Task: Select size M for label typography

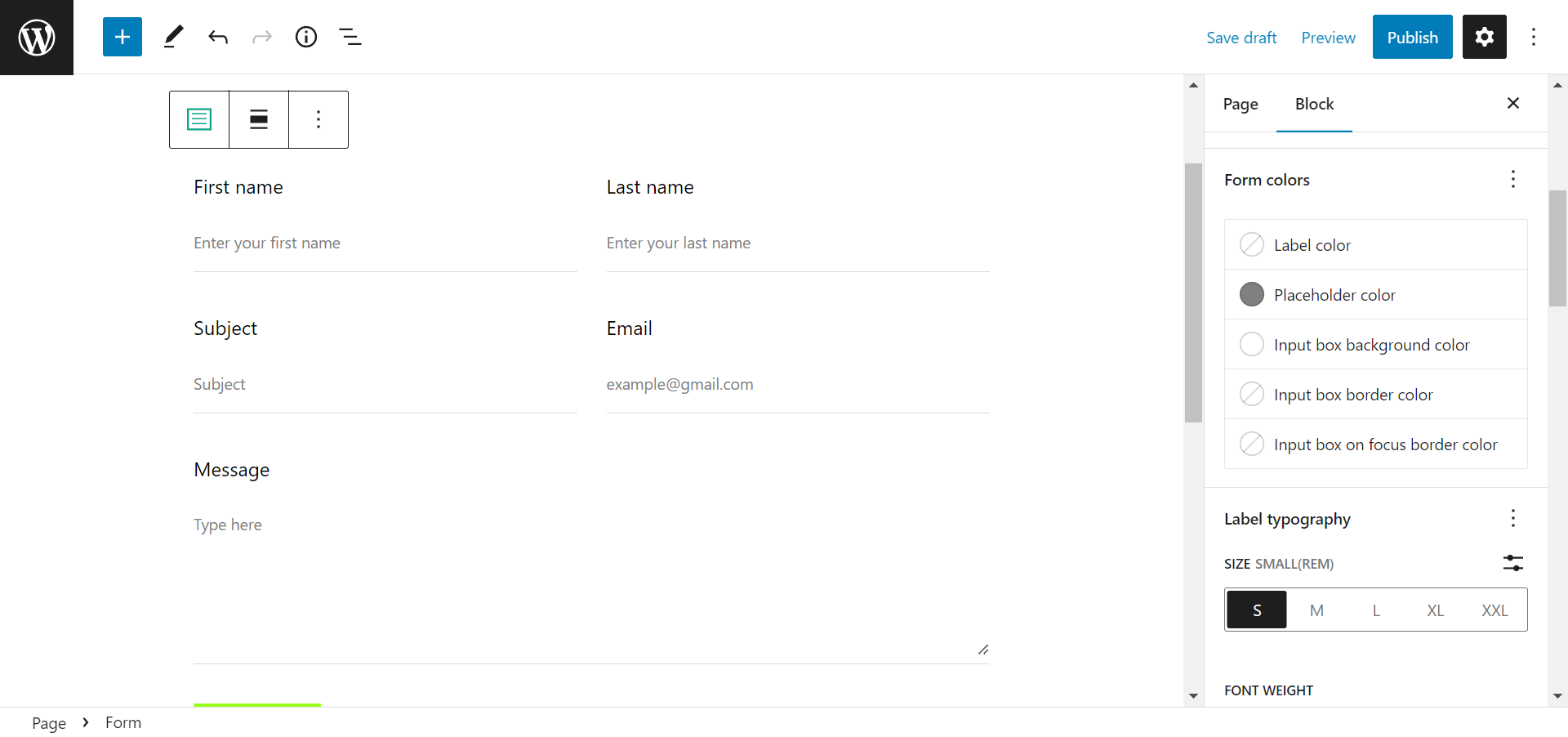Action: (1316, 610)
